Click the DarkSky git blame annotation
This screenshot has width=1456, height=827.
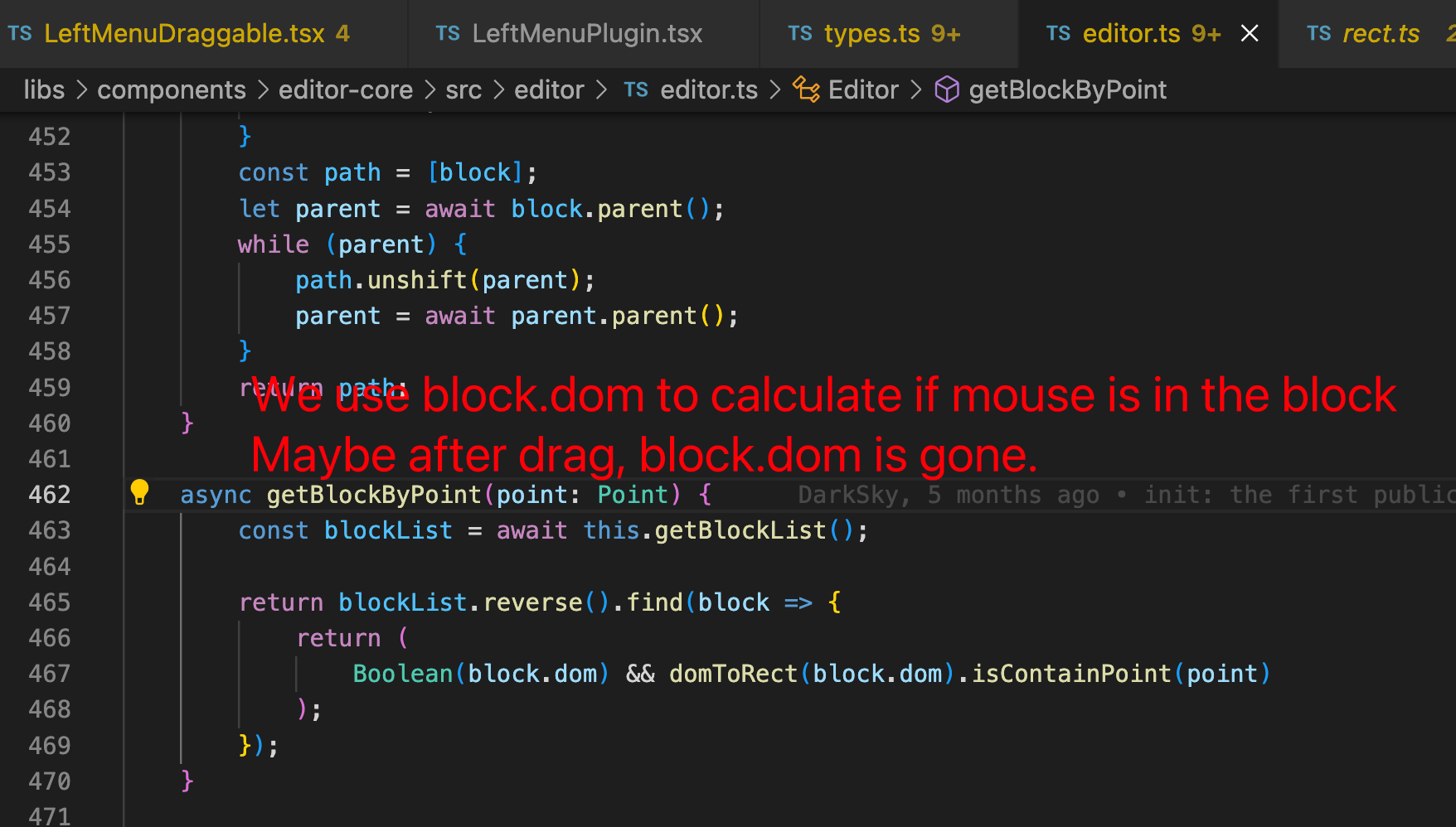pyautogui.click(x=1126, y=495)
